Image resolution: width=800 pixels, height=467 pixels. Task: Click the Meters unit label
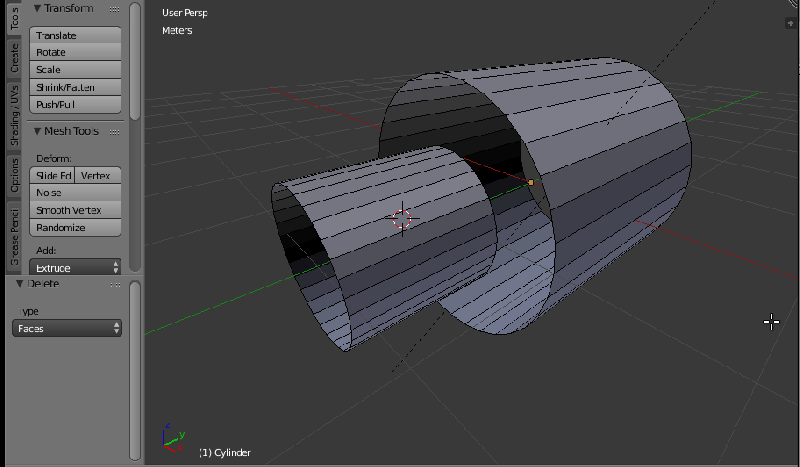click(x=177, y=30)
